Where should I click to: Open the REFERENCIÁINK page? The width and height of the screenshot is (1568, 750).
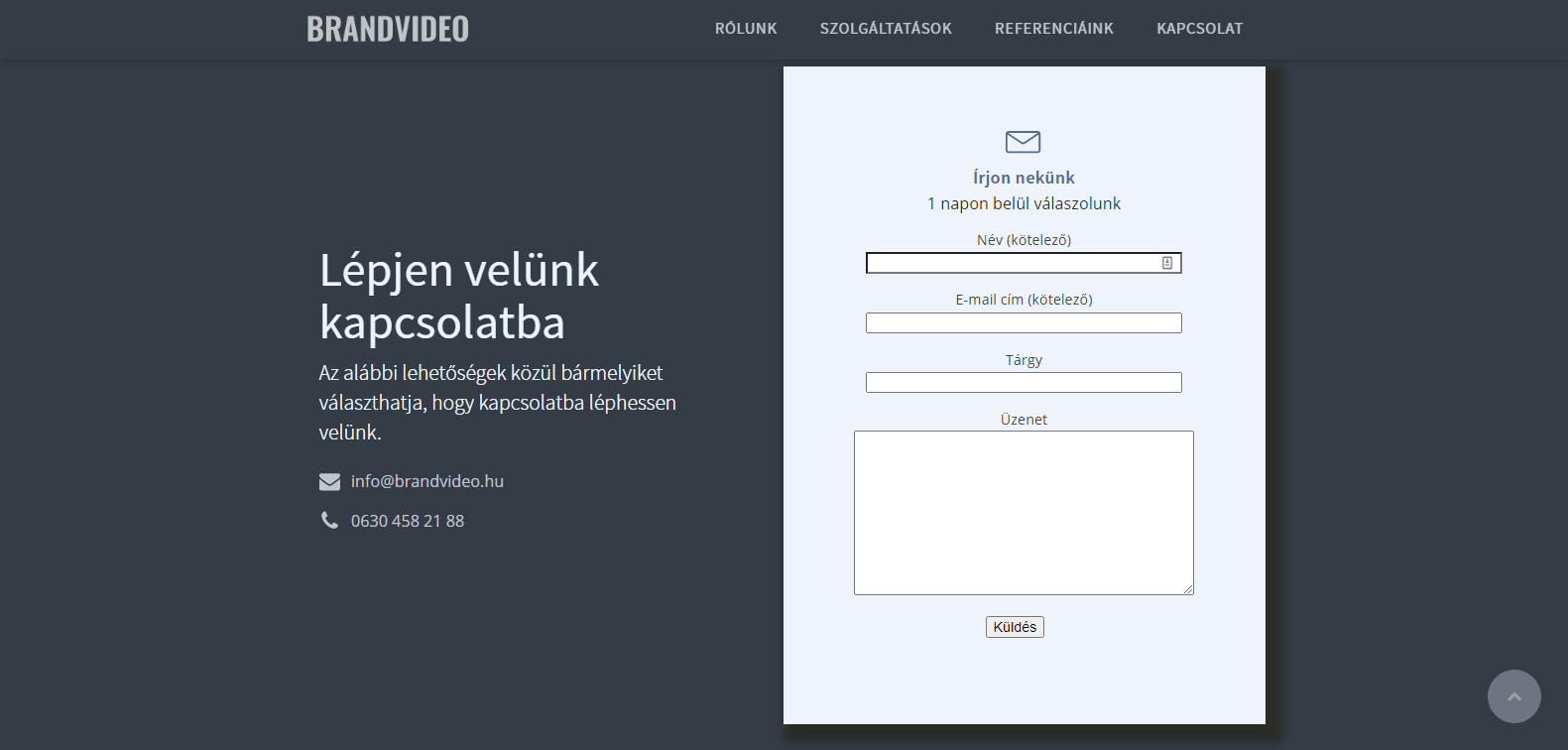(x=1053, y=29)
